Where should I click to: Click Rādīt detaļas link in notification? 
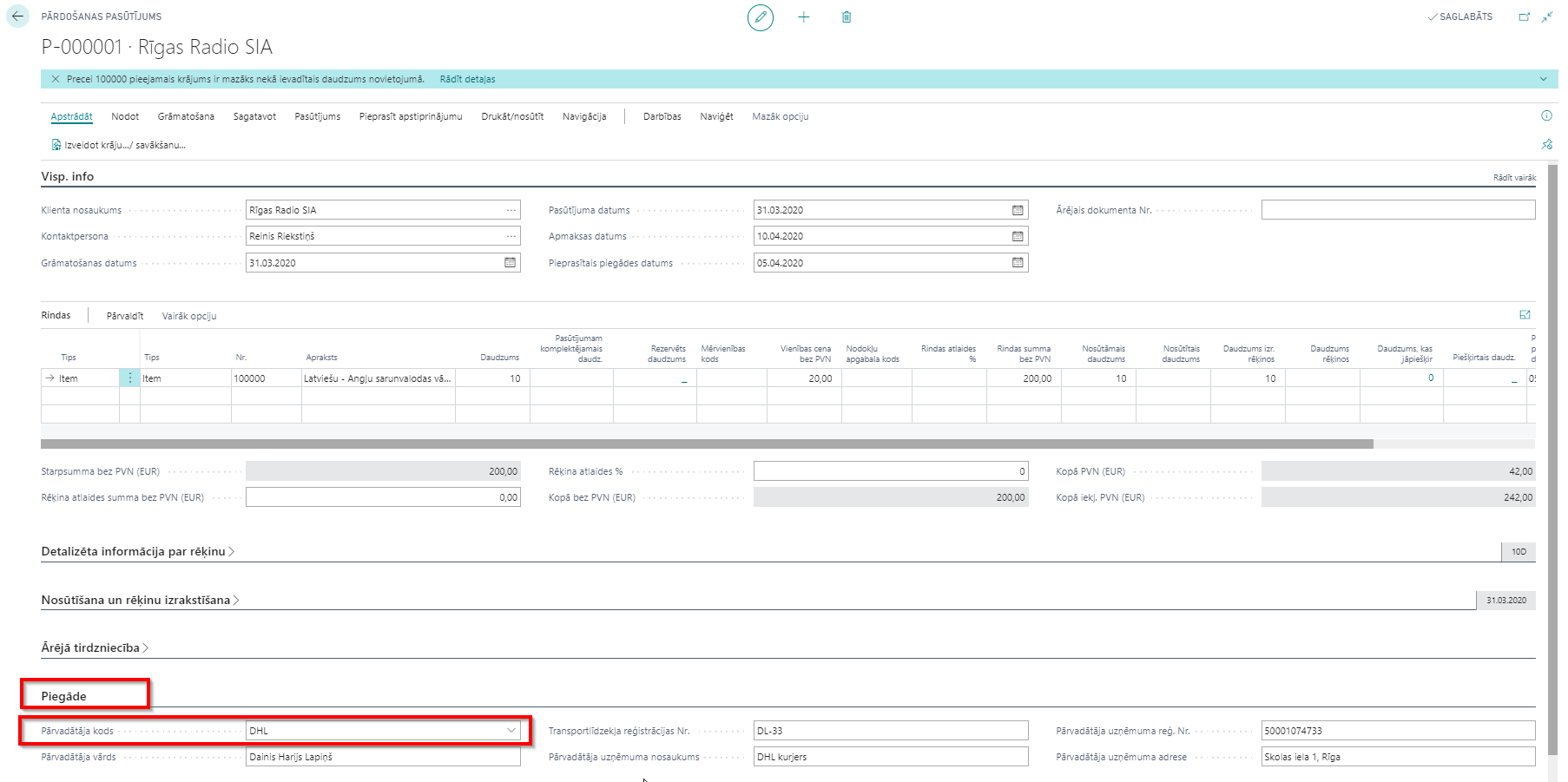[467, 79]
